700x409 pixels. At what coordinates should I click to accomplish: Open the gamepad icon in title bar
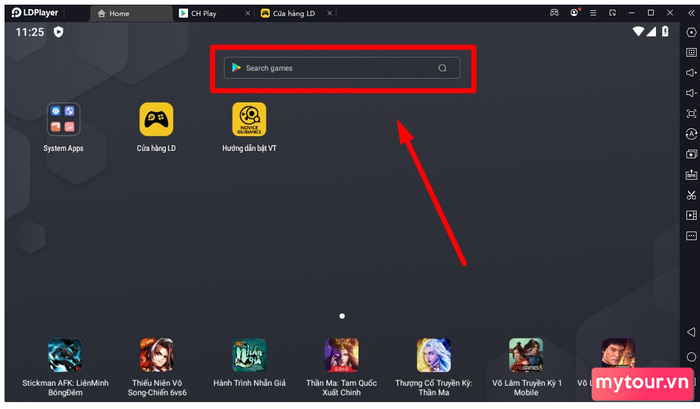tap(554, 13)
